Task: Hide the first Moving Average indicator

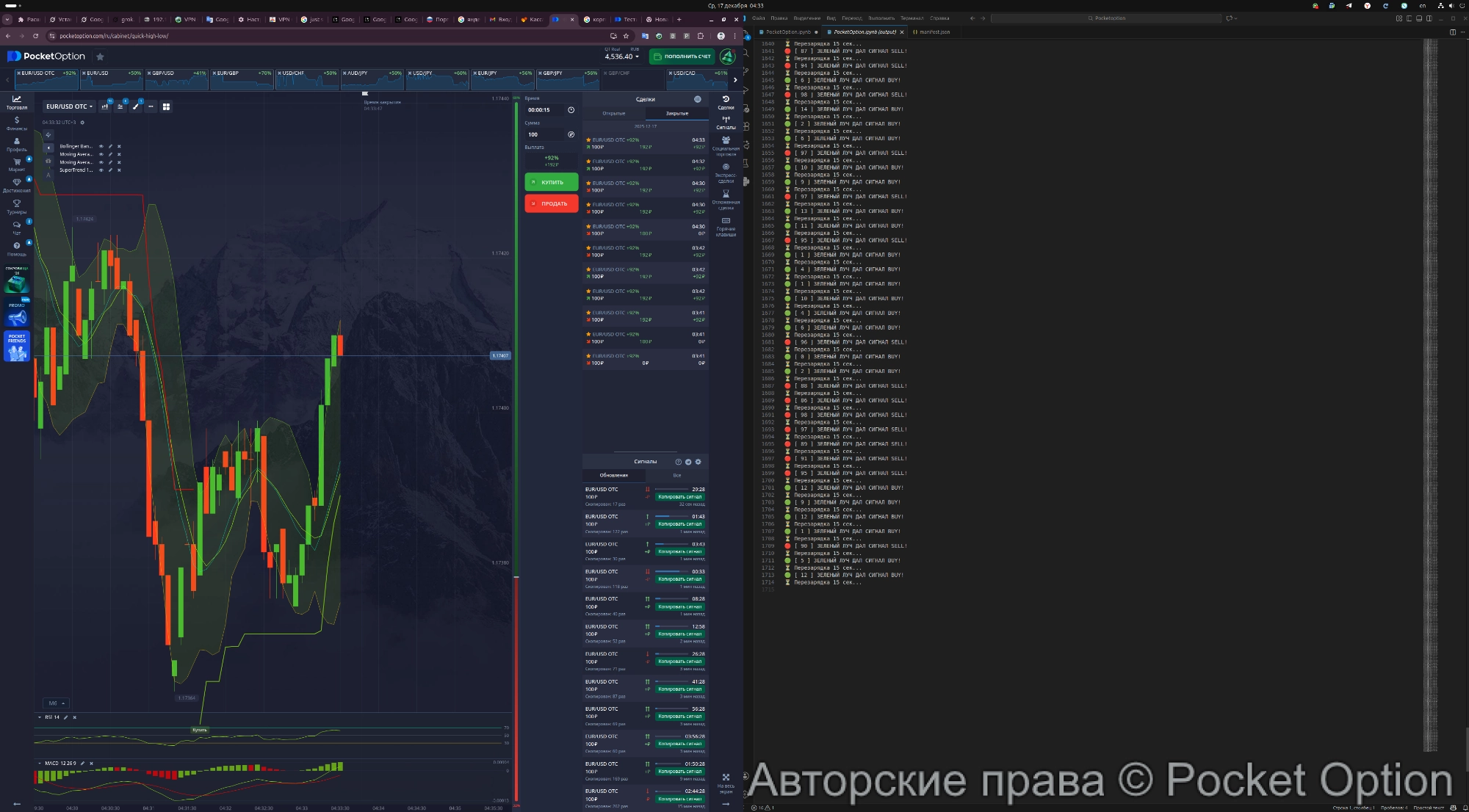Action: pyautogui.click(x=101, y=154)
